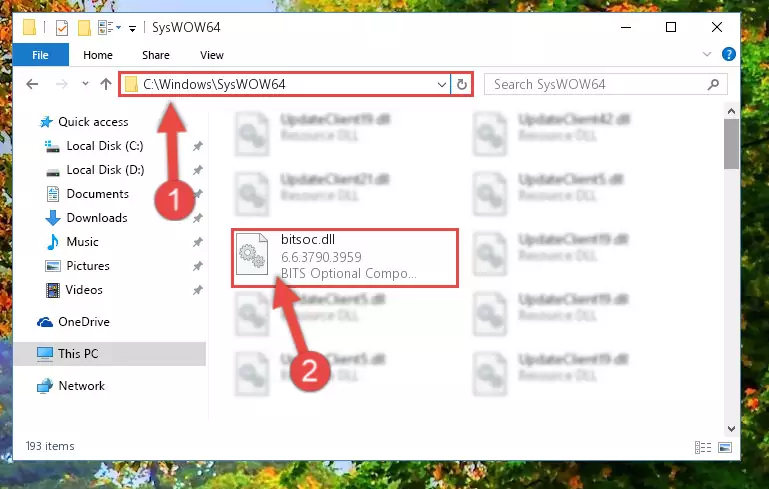The image size is (769, 489).
Task: Open Music in the sidebar
Action: 82,242
